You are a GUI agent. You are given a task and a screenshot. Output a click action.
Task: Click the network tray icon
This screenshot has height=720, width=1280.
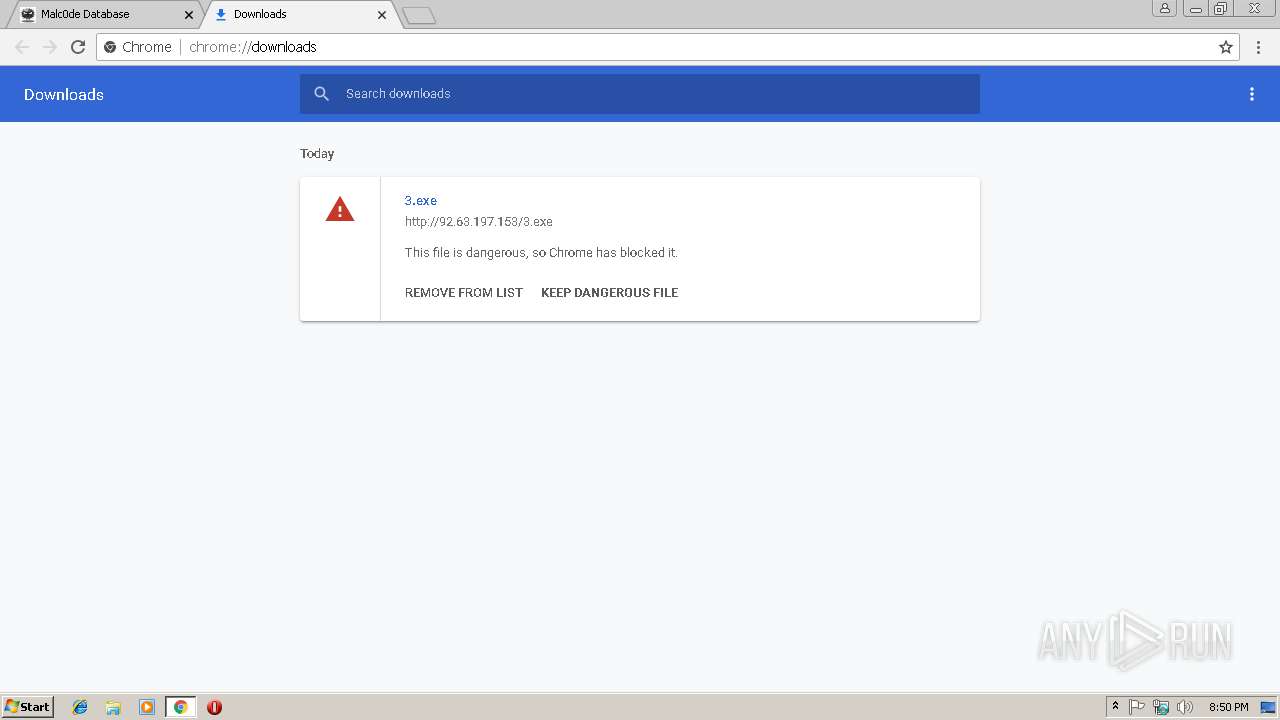click(1161, 707)
